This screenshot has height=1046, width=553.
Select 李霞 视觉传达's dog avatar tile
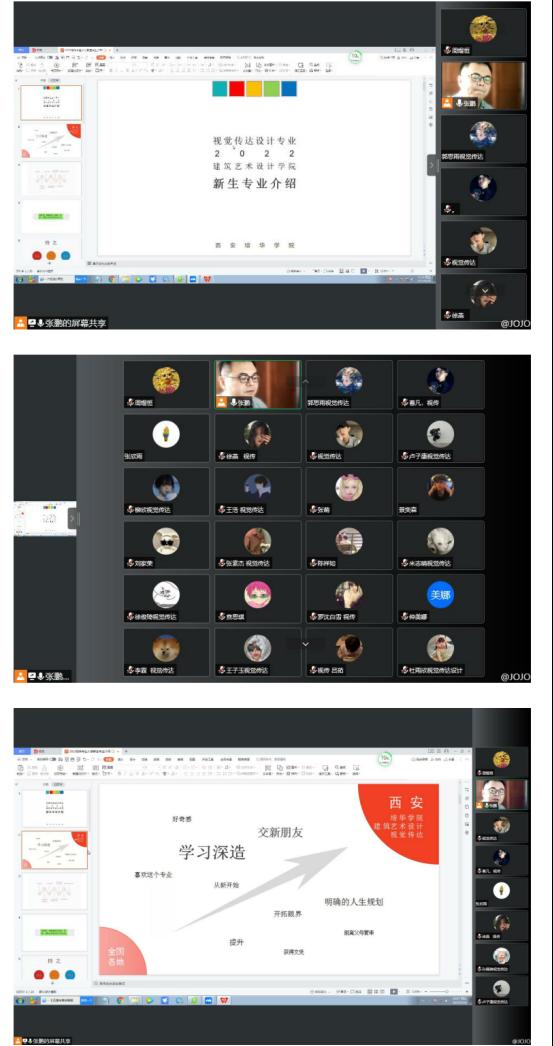point(166,652)
